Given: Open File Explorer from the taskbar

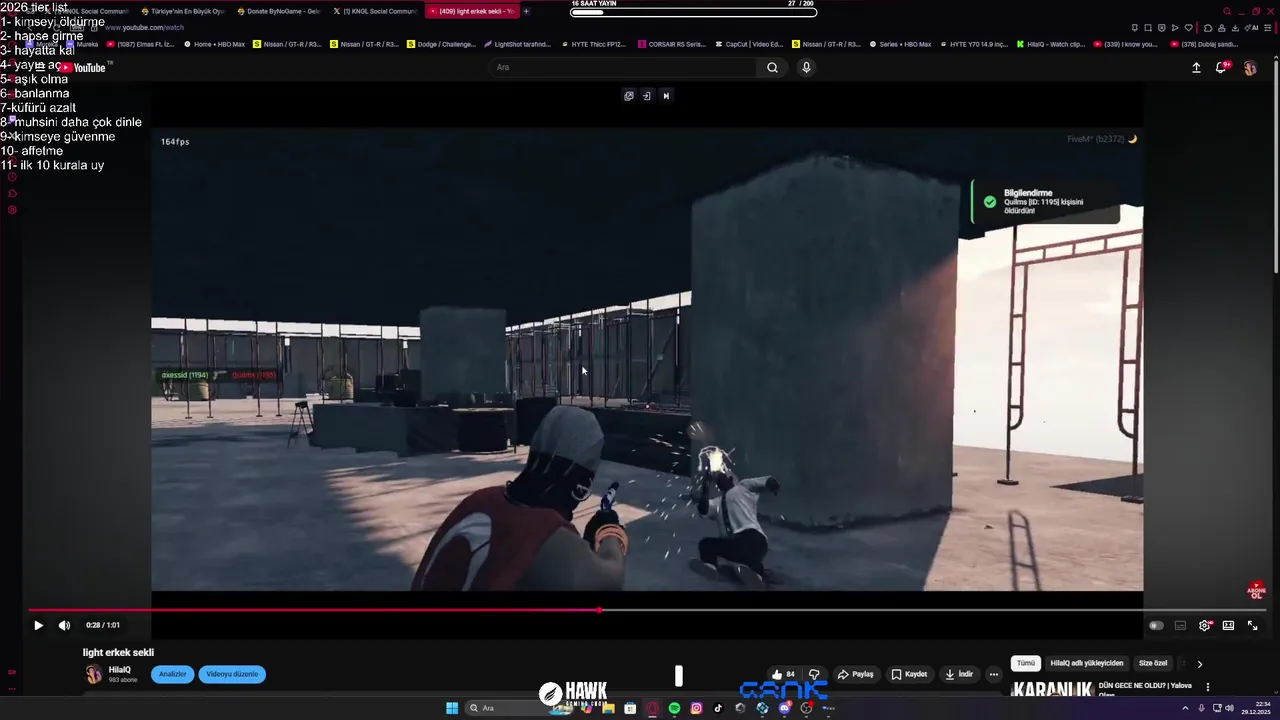Looking at the screenshot, I should [608, 708].
